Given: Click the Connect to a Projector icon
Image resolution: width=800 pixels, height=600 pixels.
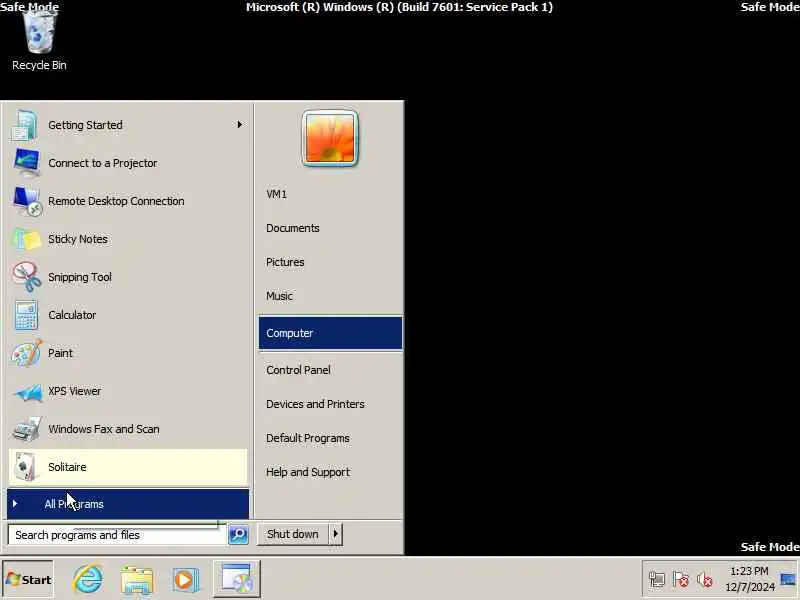Looking at the screenshot, I should [x=26, y=163].
